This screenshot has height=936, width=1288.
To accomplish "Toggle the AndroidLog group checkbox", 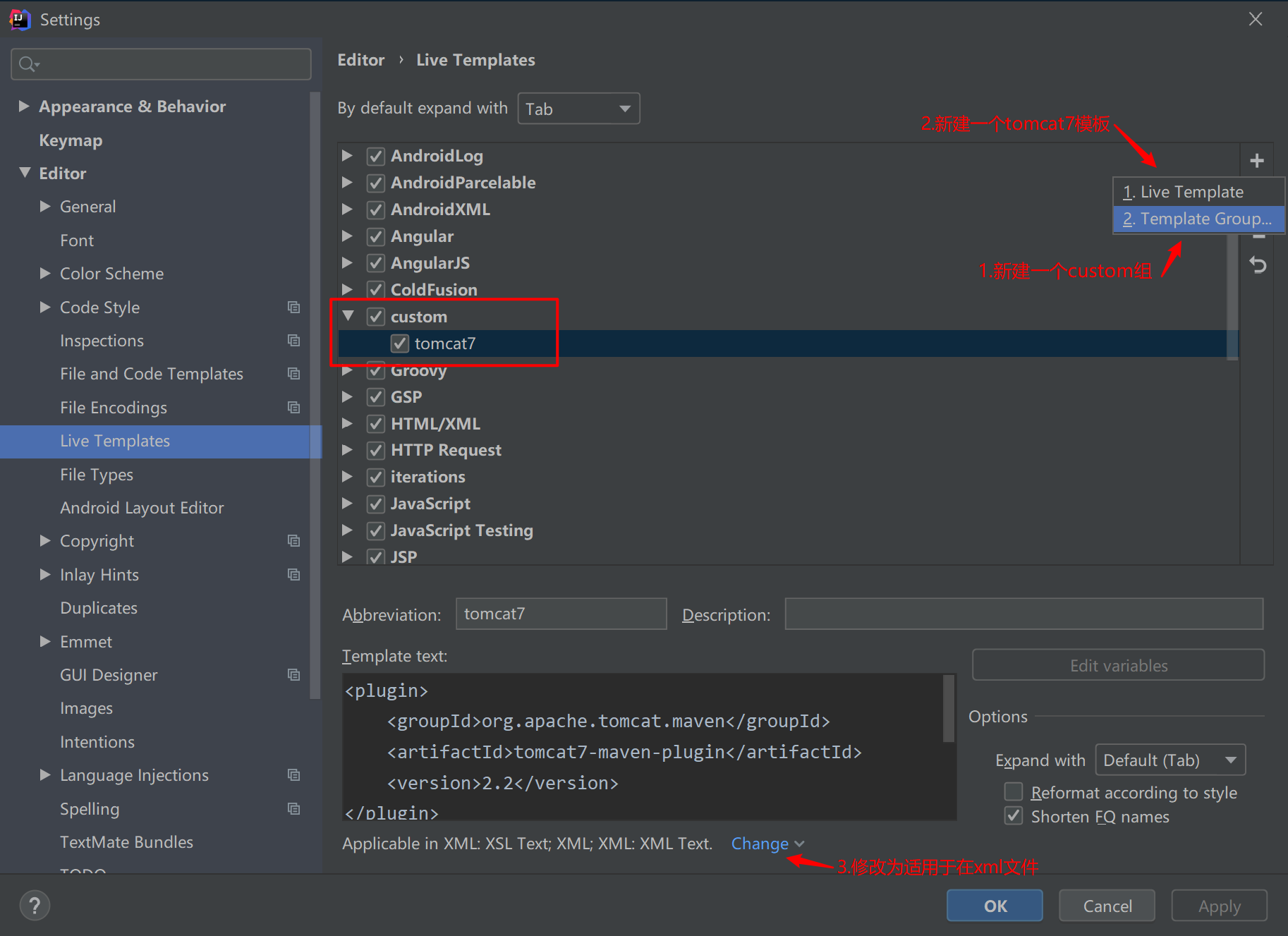I will [x=376, y=156].
